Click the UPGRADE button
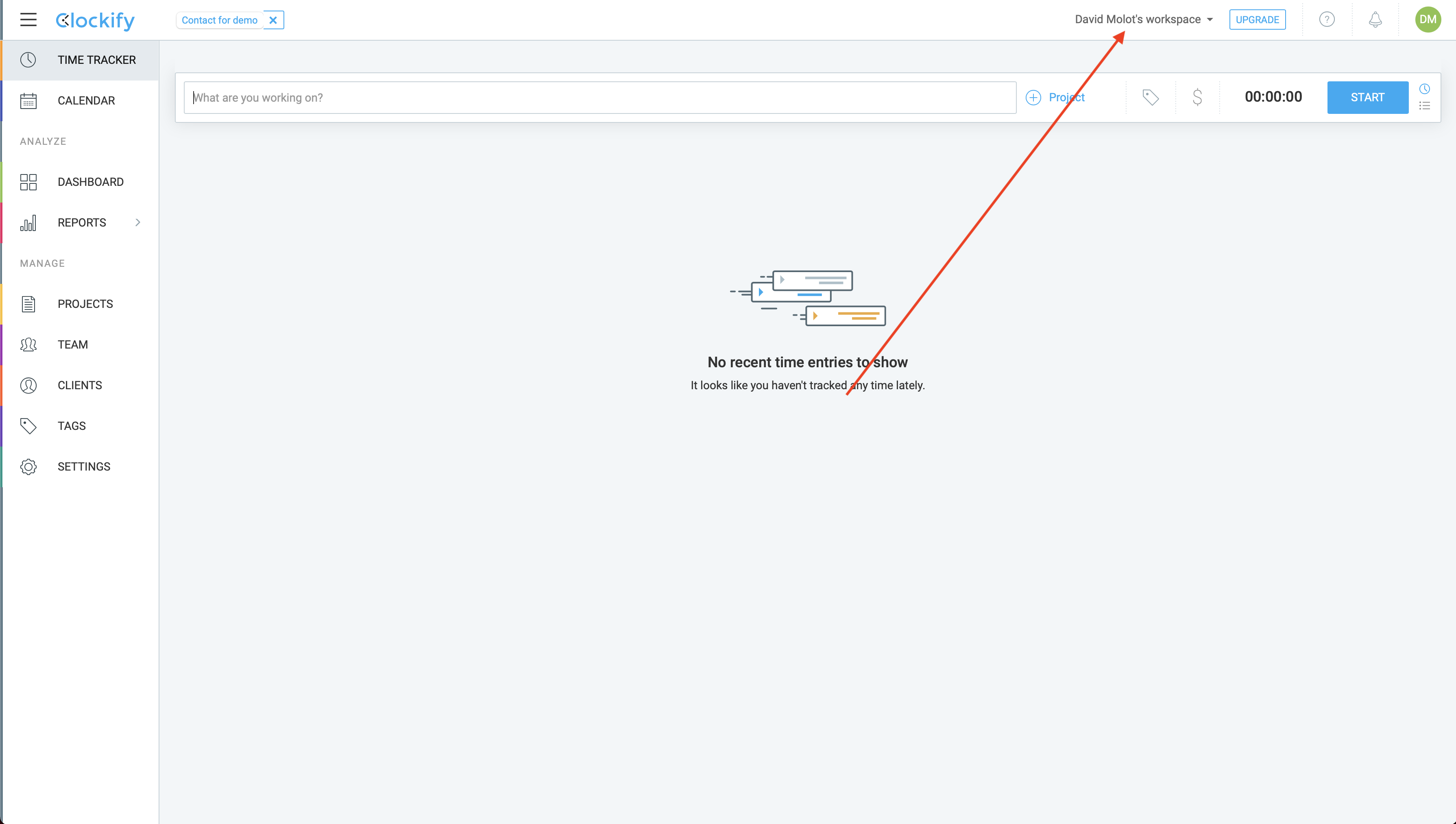Screen dimensions: 1456x824 (1257, 20)
